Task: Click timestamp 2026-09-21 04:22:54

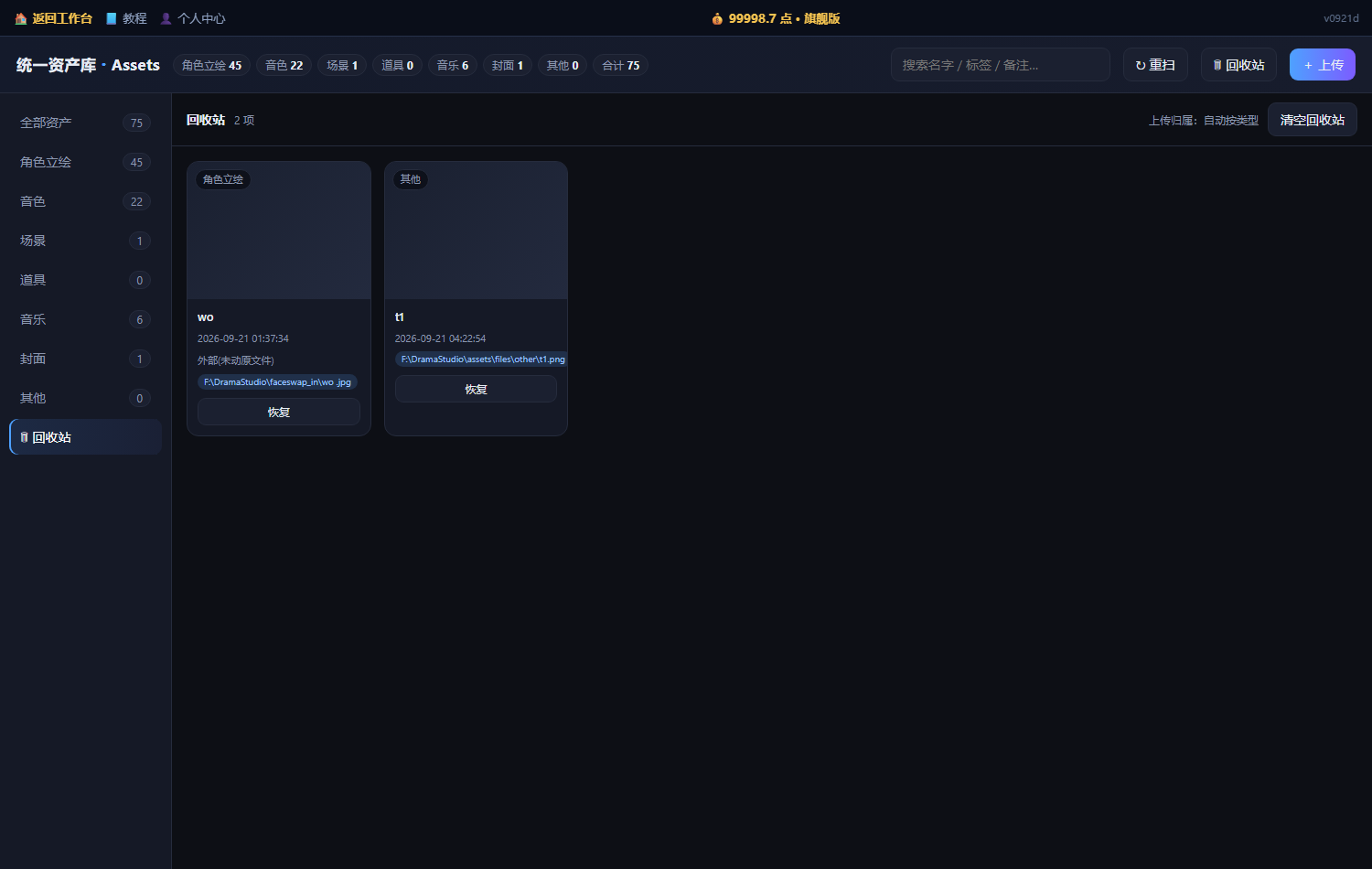Action: [440, 338]
